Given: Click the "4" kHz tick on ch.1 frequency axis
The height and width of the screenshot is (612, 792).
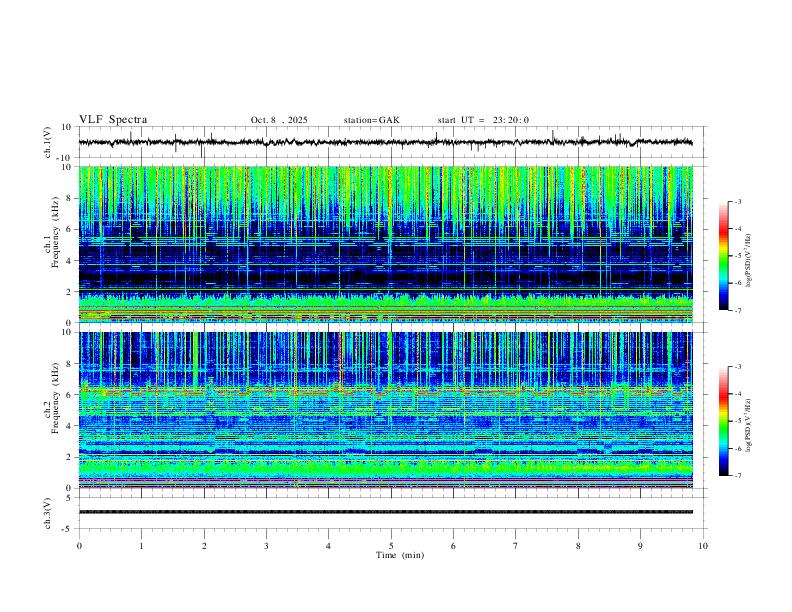Looking at the screenshot, I should (70, 261).
